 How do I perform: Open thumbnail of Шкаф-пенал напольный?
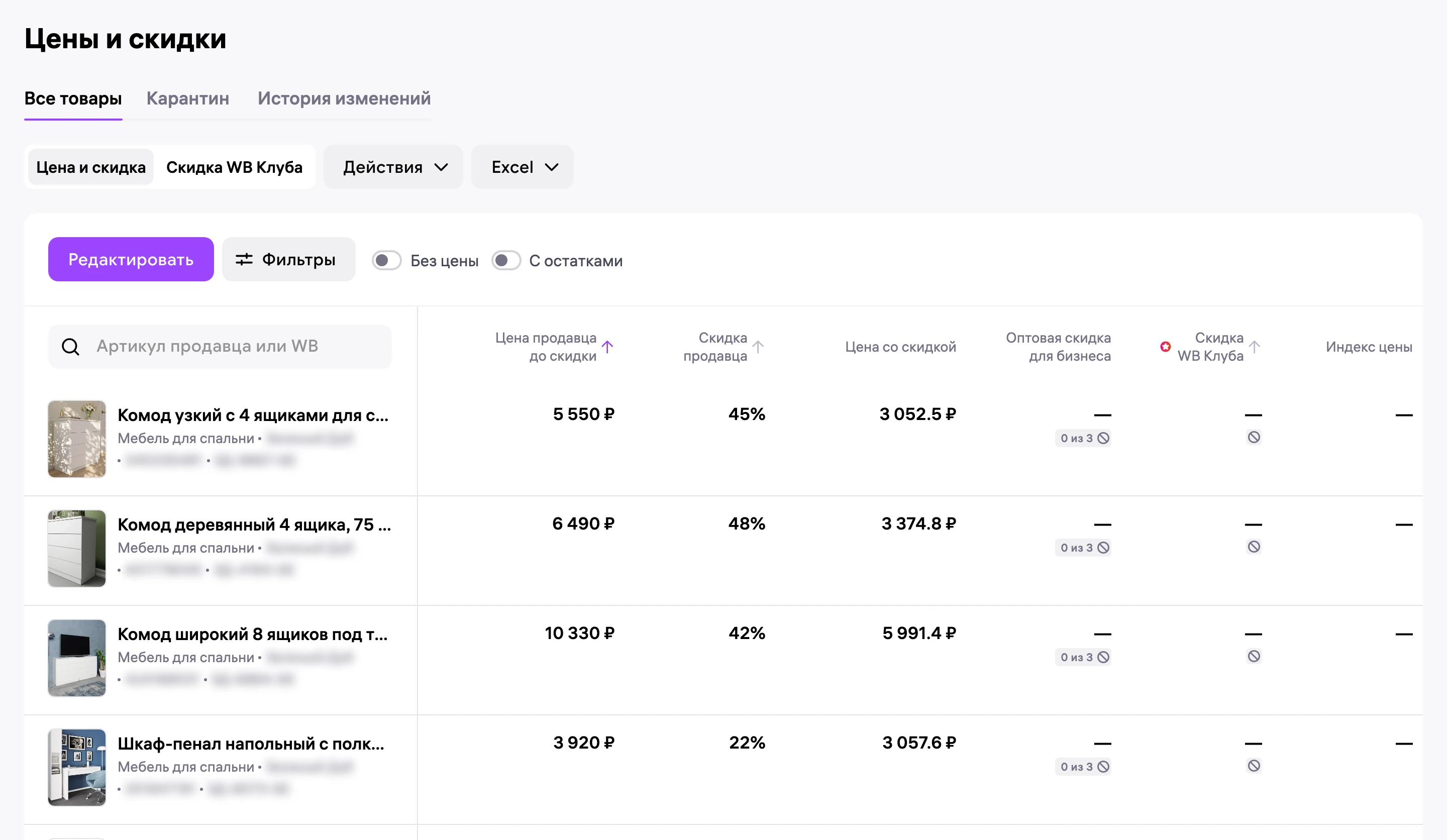point(77,768)
